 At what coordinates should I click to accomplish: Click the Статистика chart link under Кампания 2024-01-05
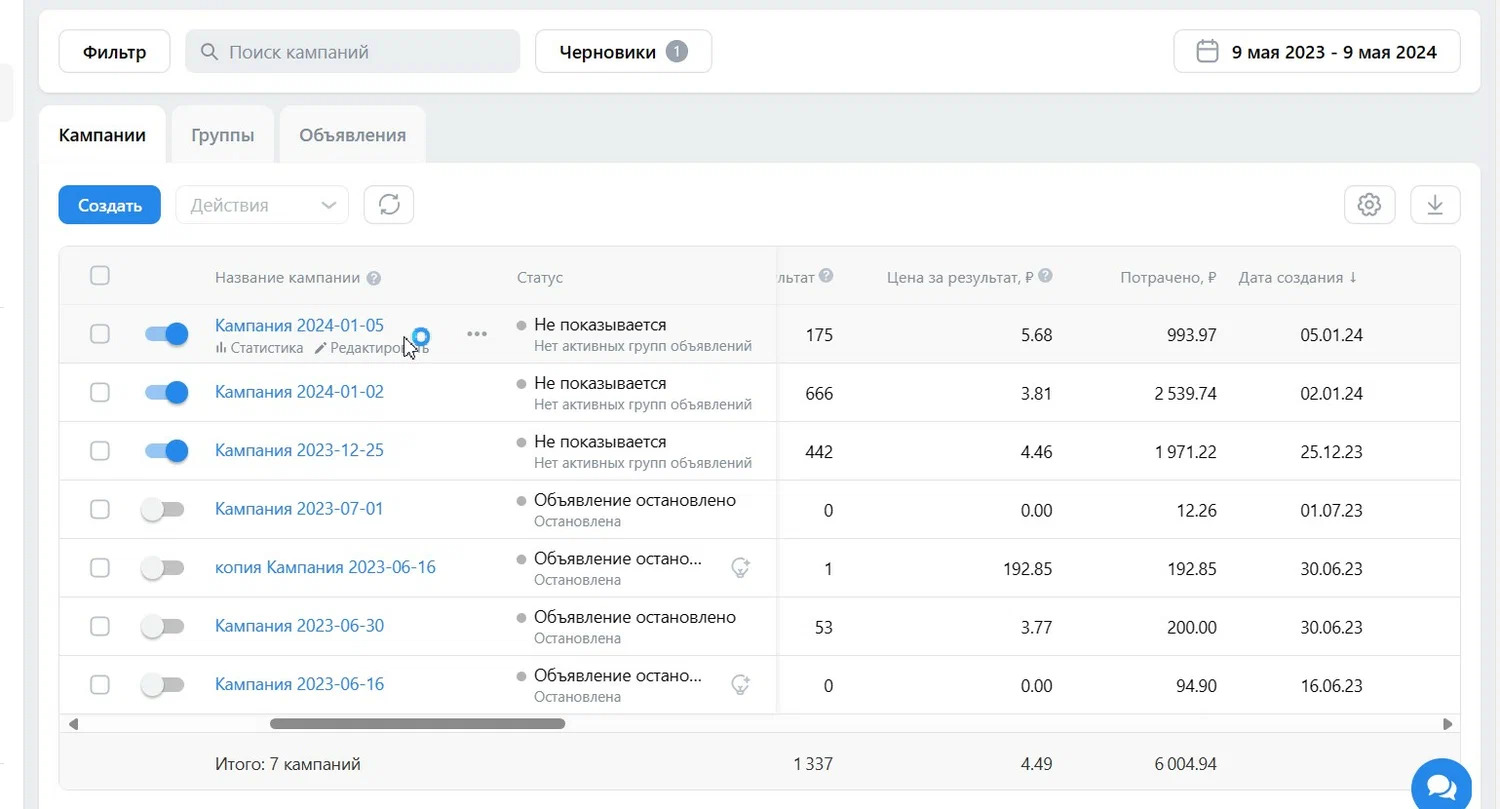pyautogui.click(x=259, y=348)
